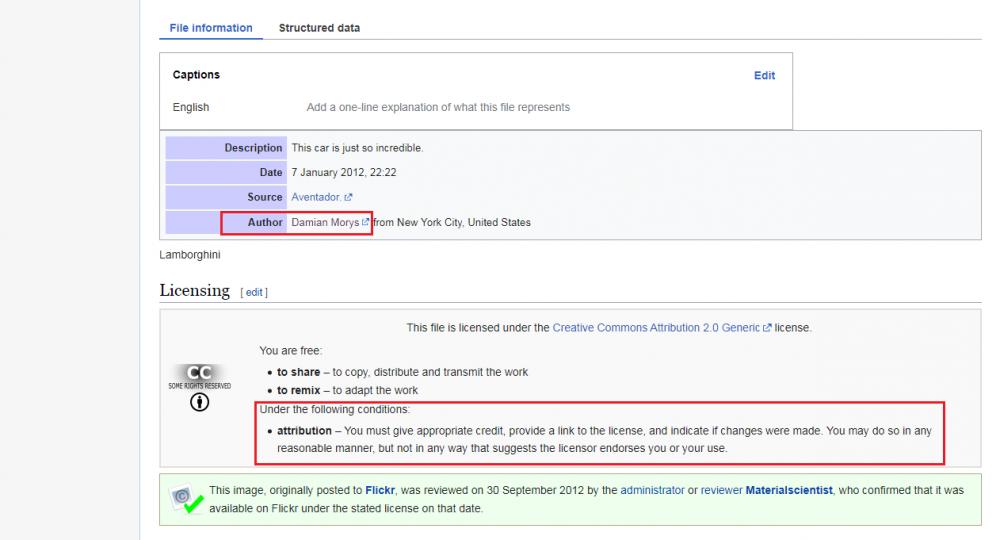Open the Structured data tab

tap(319, 28)
